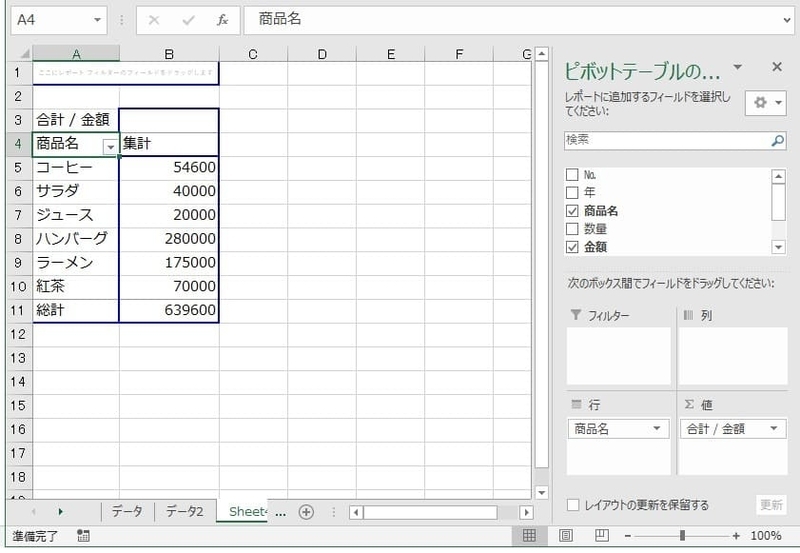Navigate to previous sheet tab arrow
This screenshot has height=553, width=800.
pos(34,512)
